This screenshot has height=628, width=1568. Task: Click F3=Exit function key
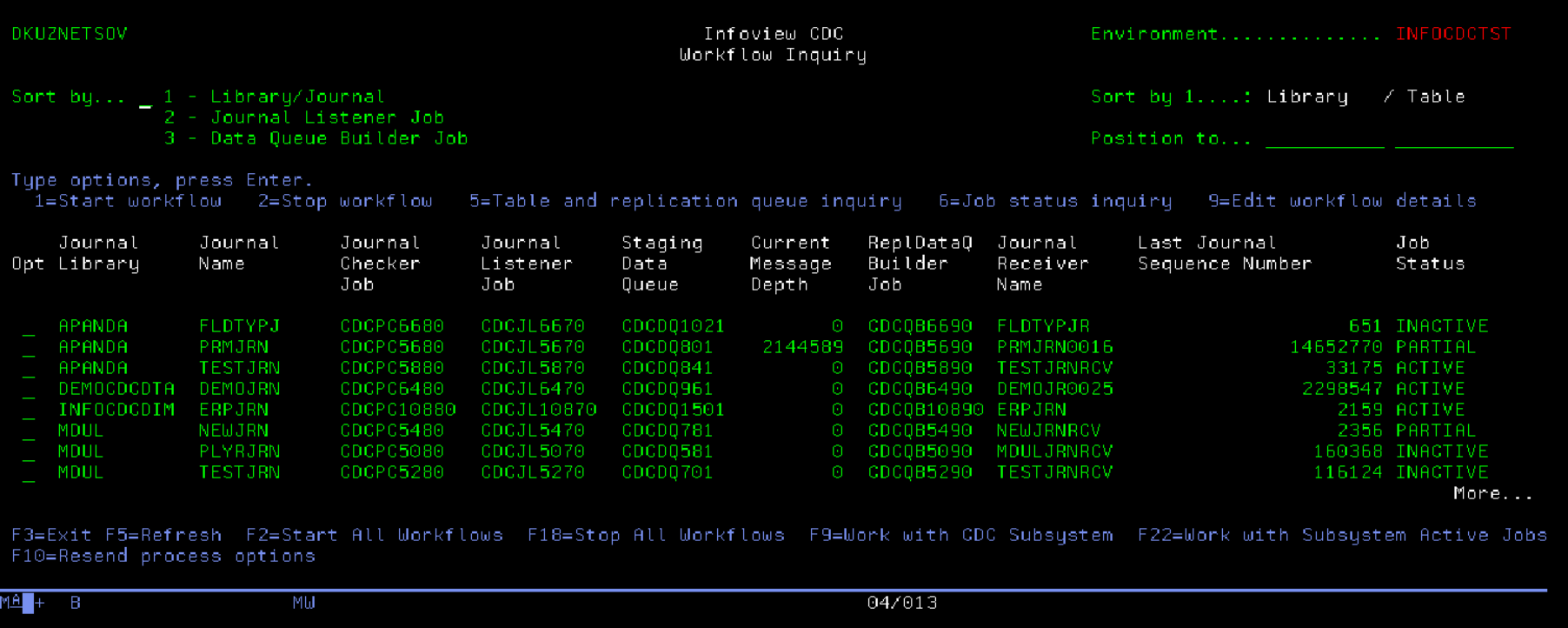pyautogui.click(x=51, y=535)
